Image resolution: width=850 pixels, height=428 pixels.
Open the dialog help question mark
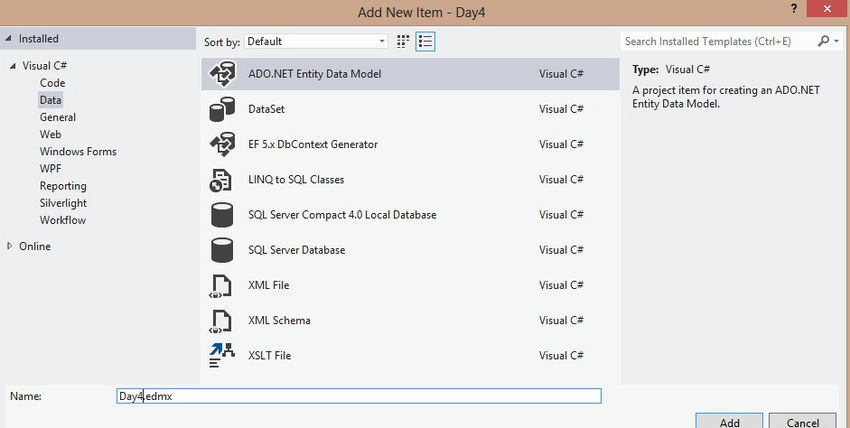[794, 9]
